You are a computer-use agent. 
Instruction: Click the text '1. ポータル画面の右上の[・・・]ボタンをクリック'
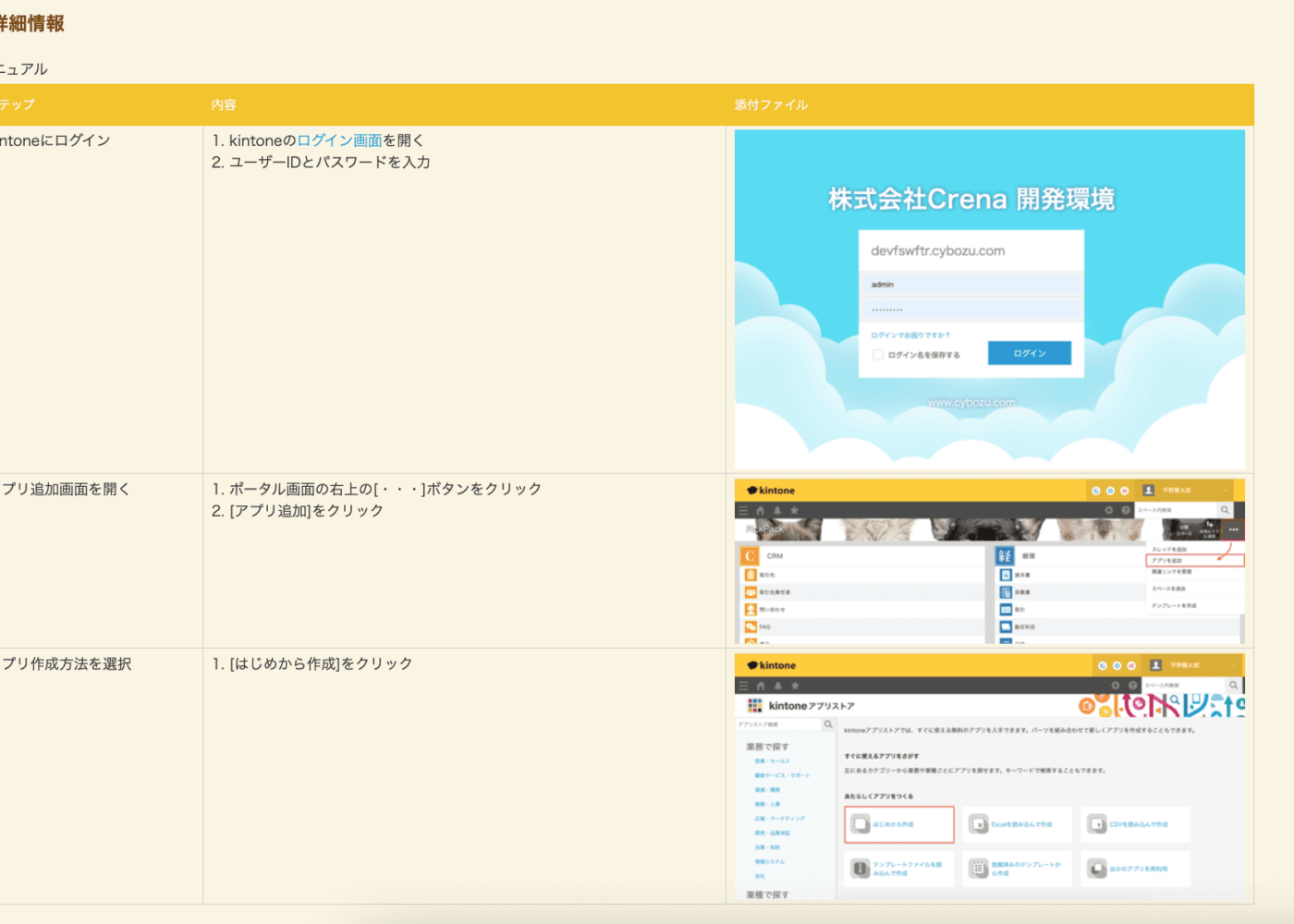(377, 489)
